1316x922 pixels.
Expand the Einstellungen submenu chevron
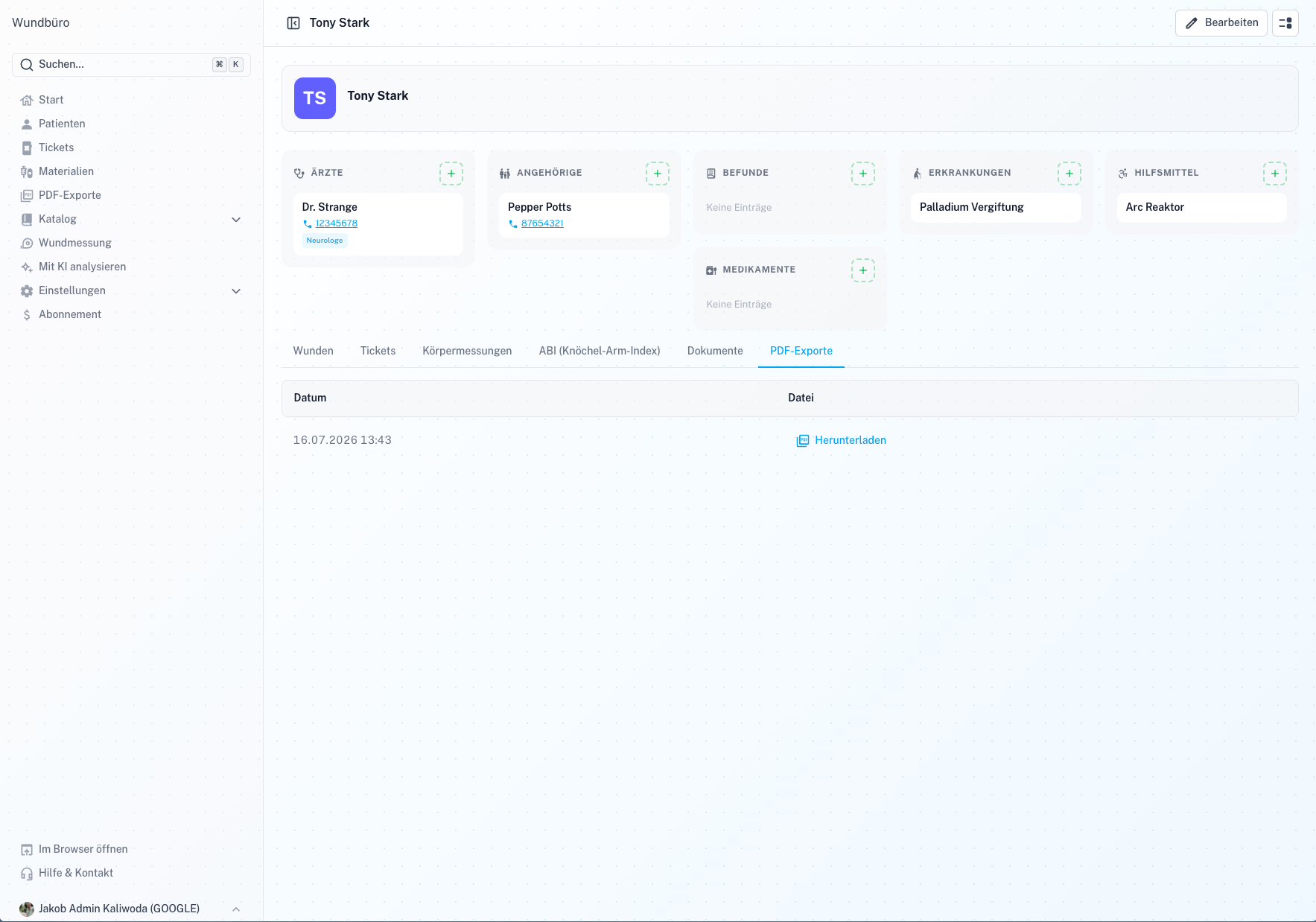(x=236, y=290)
